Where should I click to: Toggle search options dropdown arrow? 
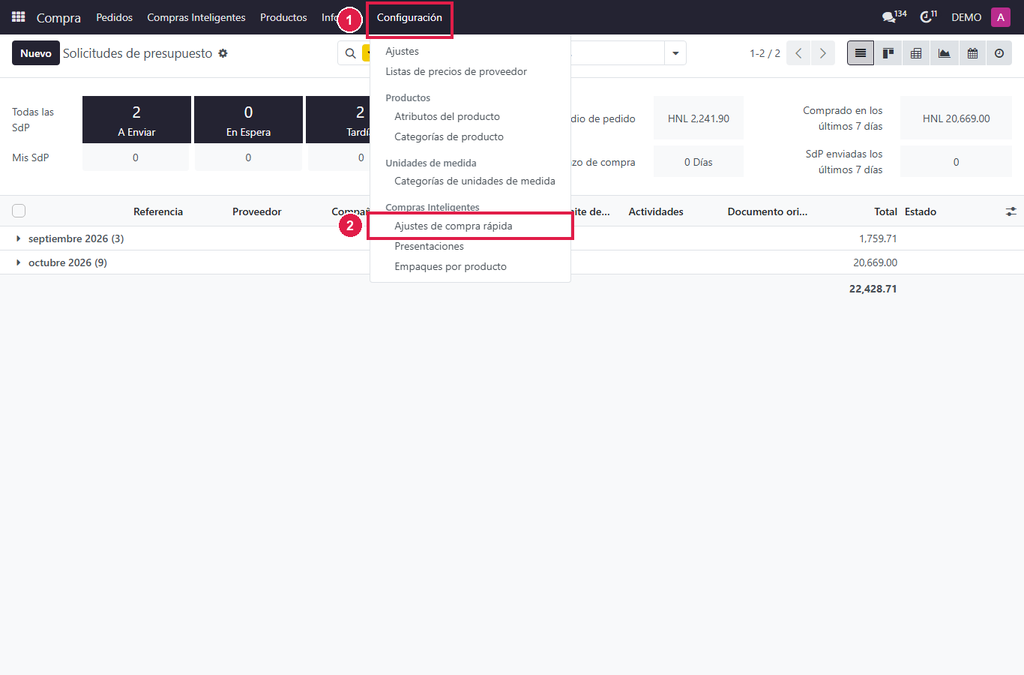point(675,54)
